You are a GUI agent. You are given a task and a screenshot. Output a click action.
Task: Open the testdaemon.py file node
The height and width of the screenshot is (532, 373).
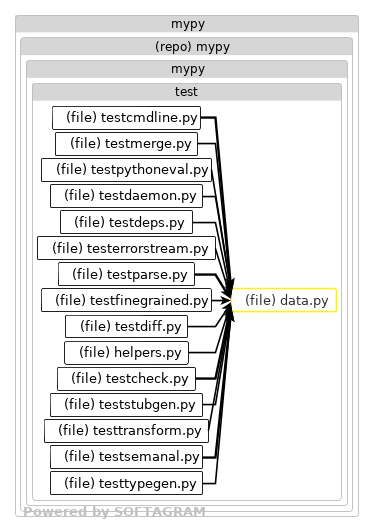click(126, 196)
